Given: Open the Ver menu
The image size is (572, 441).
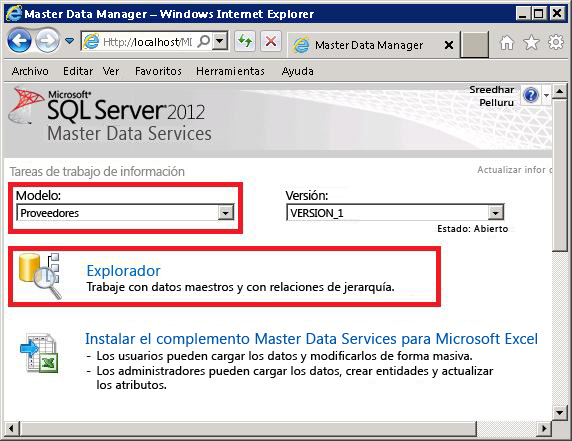Looking at the screenshot, I should point(111,71).
